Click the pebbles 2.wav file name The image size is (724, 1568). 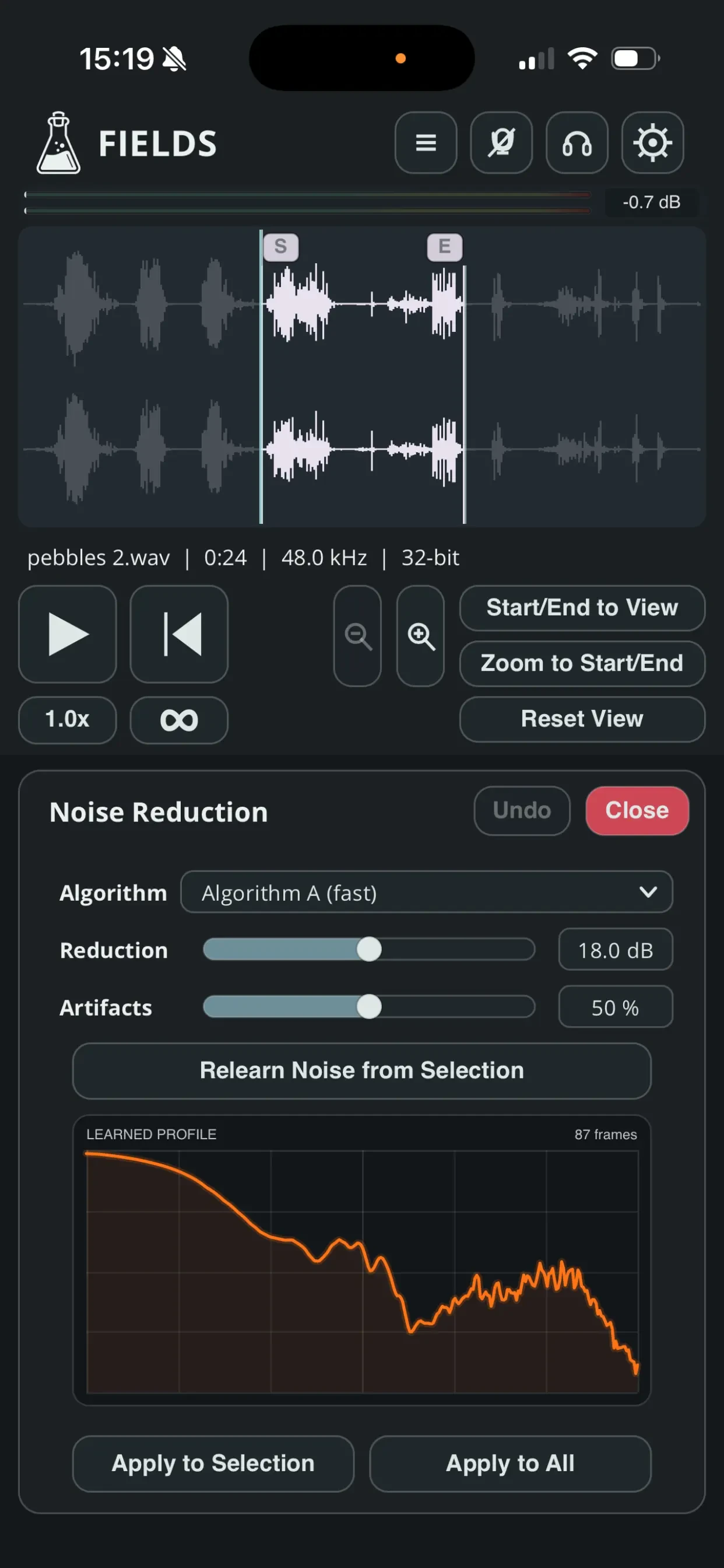[99, 558]
